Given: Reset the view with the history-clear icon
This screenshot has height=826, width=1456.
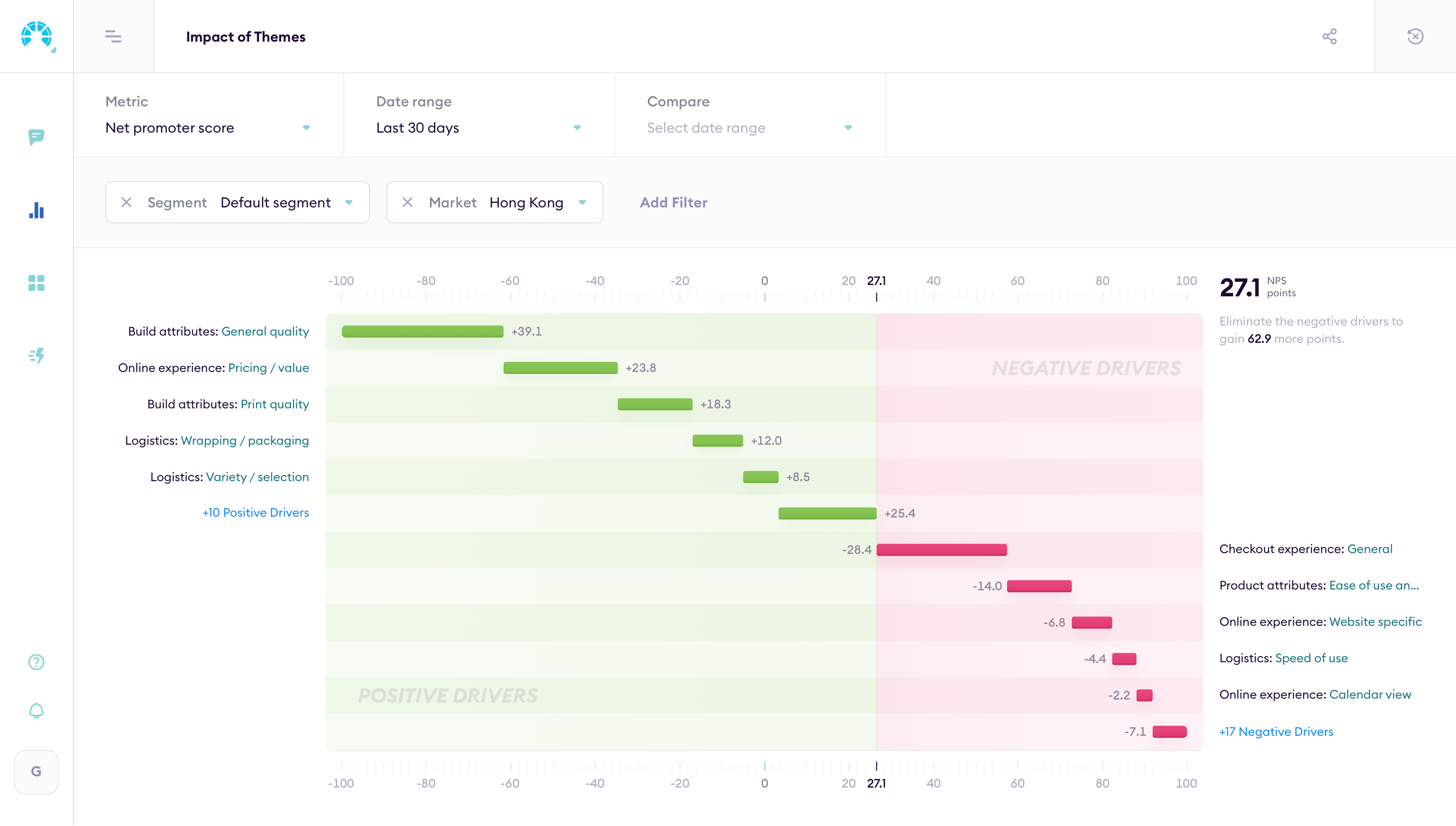Looking at the screenshot, I should [x=1415, y=36].
